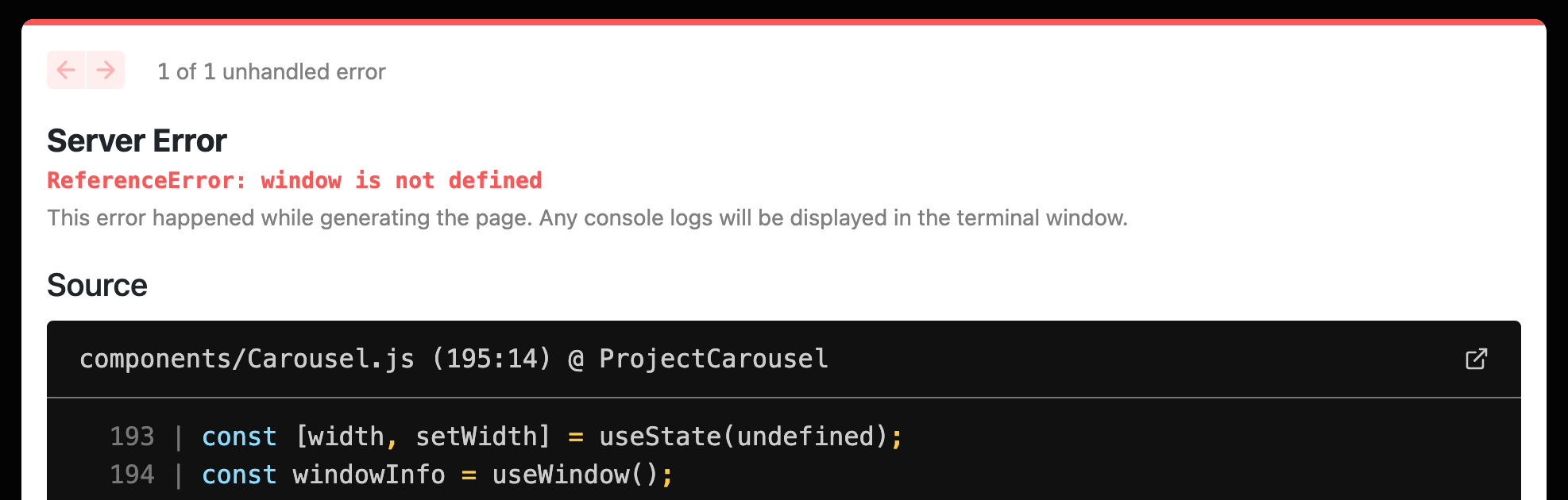The image size is (1568, 500).
Task: Click ProjectCarousel in the source frame header
Action: 713,359
